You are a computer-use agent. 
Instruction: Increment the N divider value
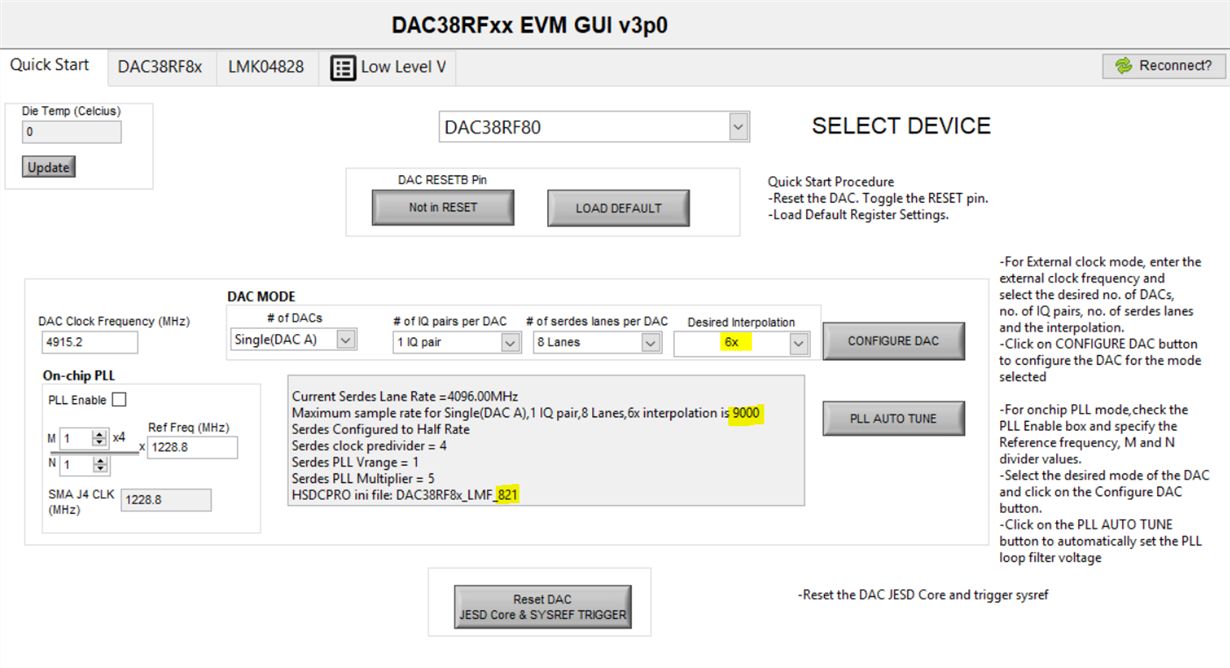pos(99,461)
